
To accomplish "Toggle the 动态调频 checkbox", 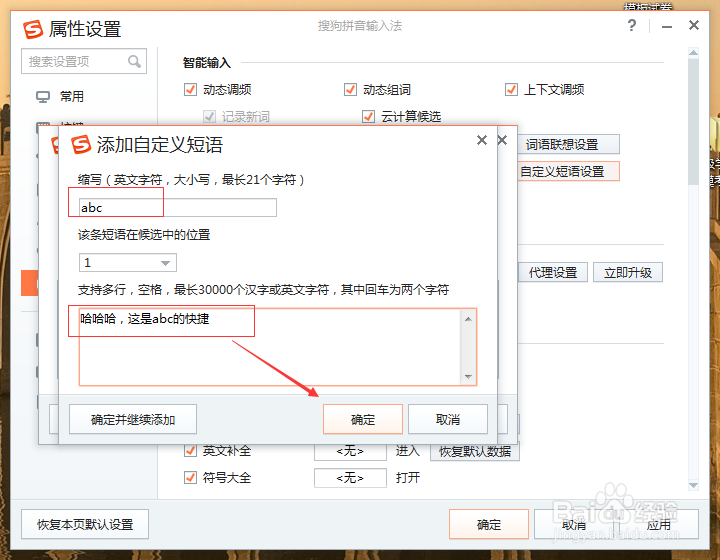I will click(190, 90).
